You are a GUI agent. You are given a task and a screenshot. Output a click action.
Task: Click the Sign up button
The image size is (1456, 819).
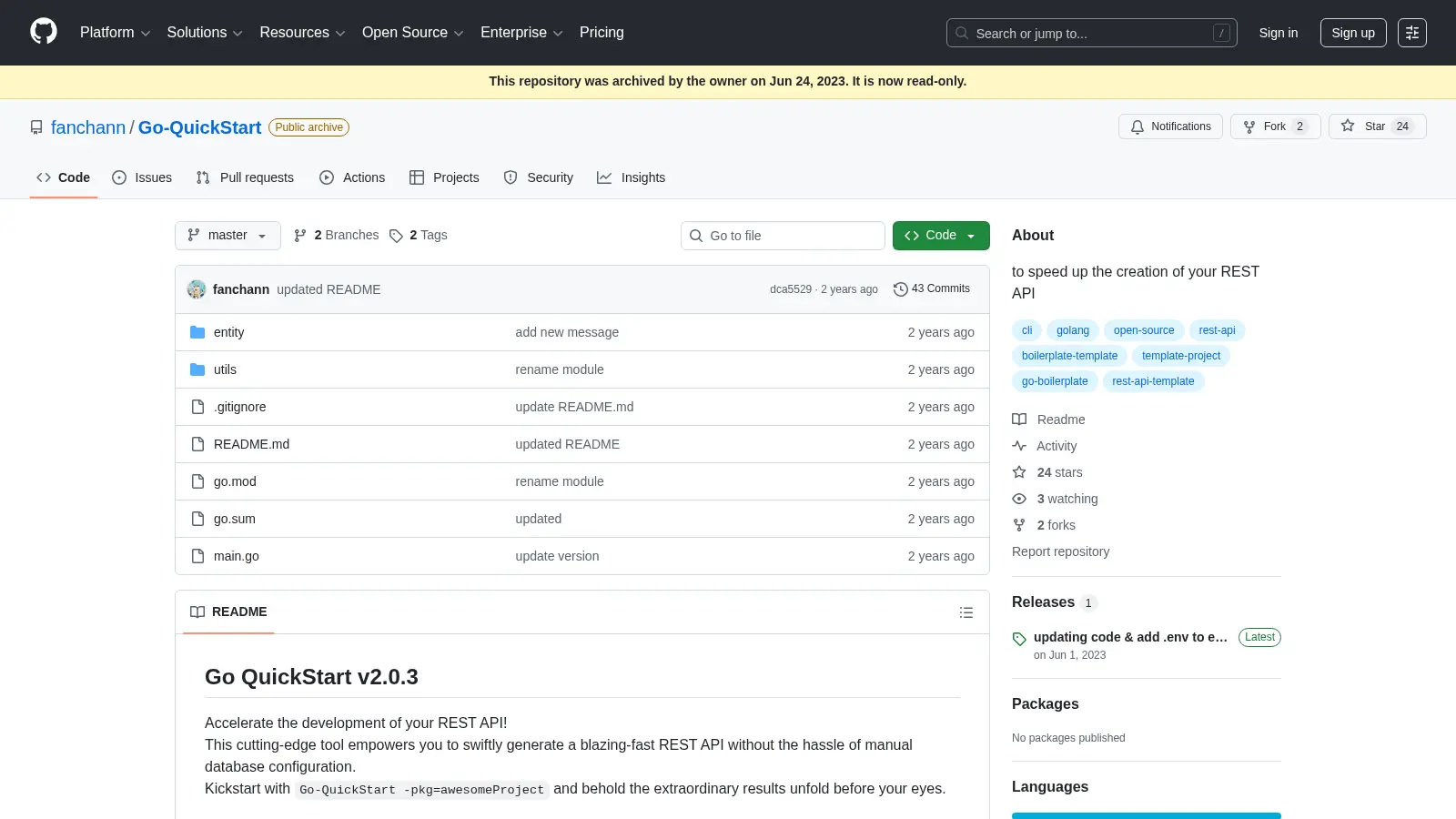1353,33
